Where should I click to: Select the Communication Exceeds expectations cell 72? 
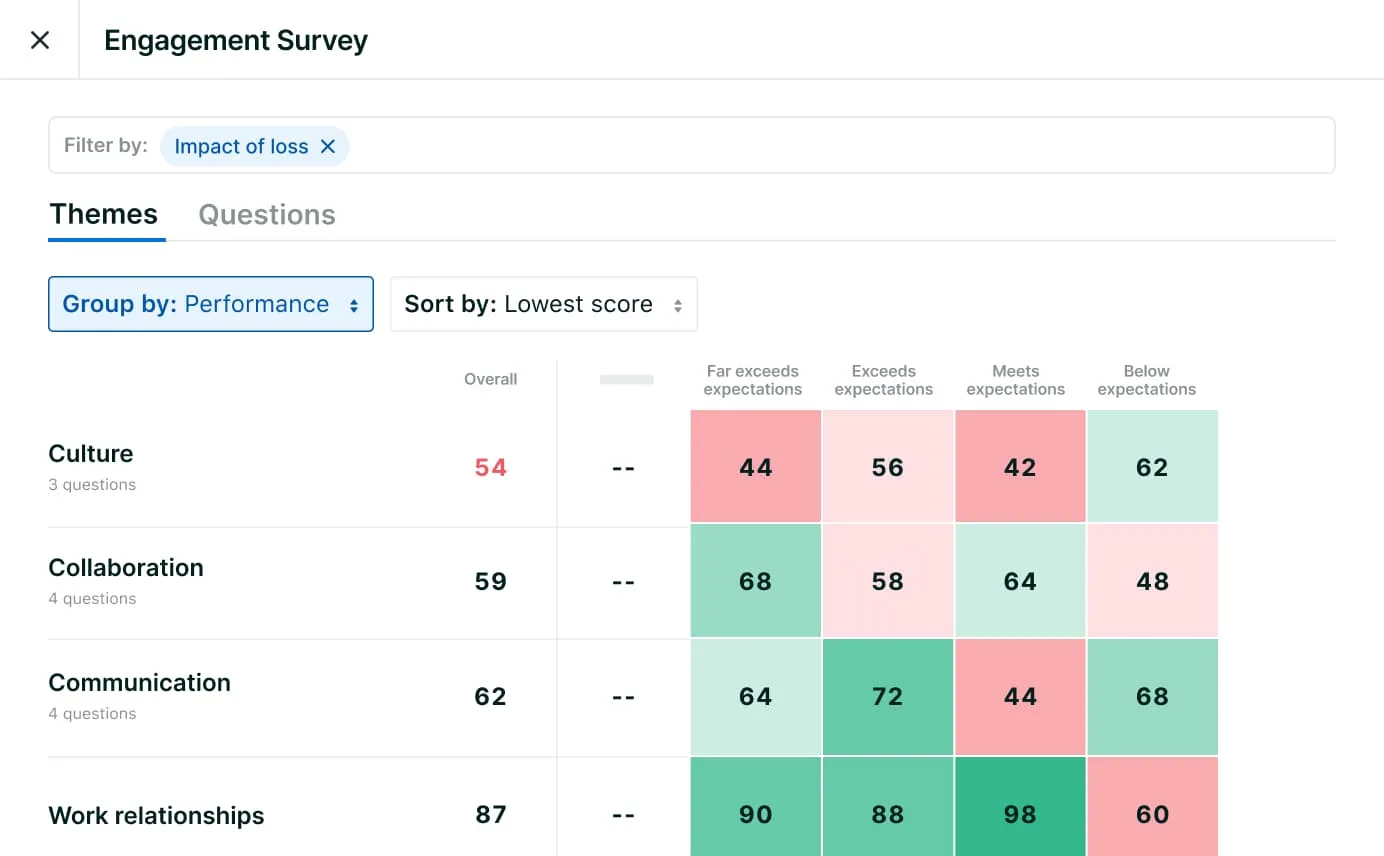tap(887, 696)
